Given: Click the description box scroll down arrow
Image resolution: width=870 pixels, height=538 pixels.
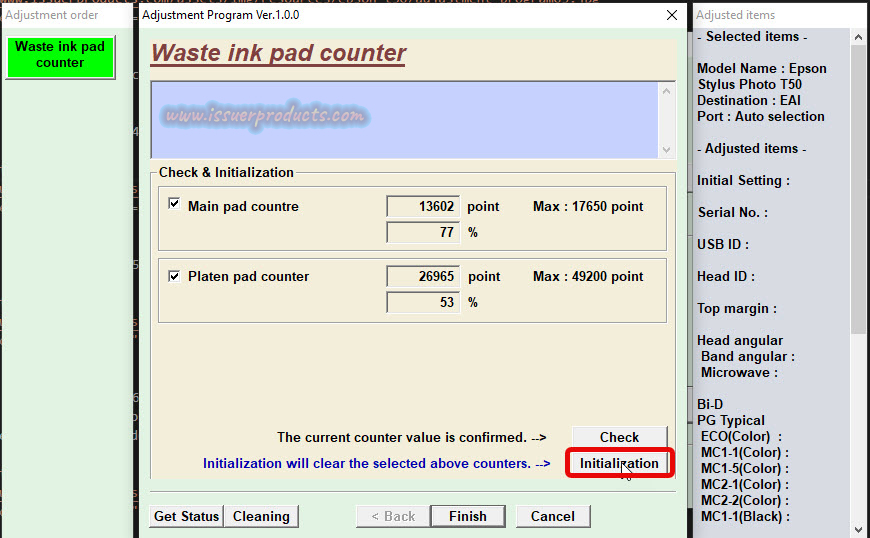Looking at the screenshot, I should click(666, 150).
